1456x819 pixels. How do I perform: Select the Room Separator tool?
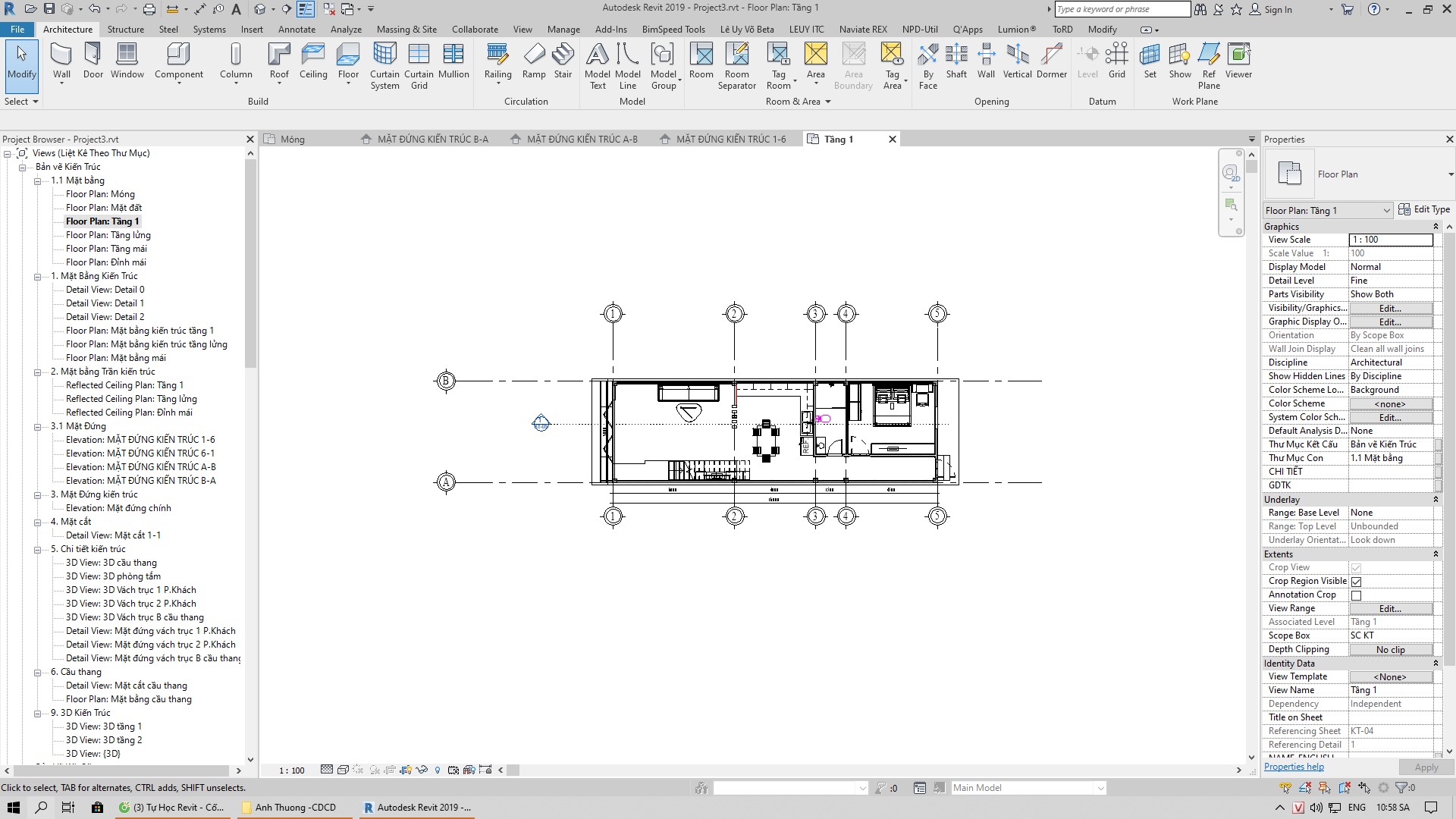pyautogui.click(x=737, y=64)
